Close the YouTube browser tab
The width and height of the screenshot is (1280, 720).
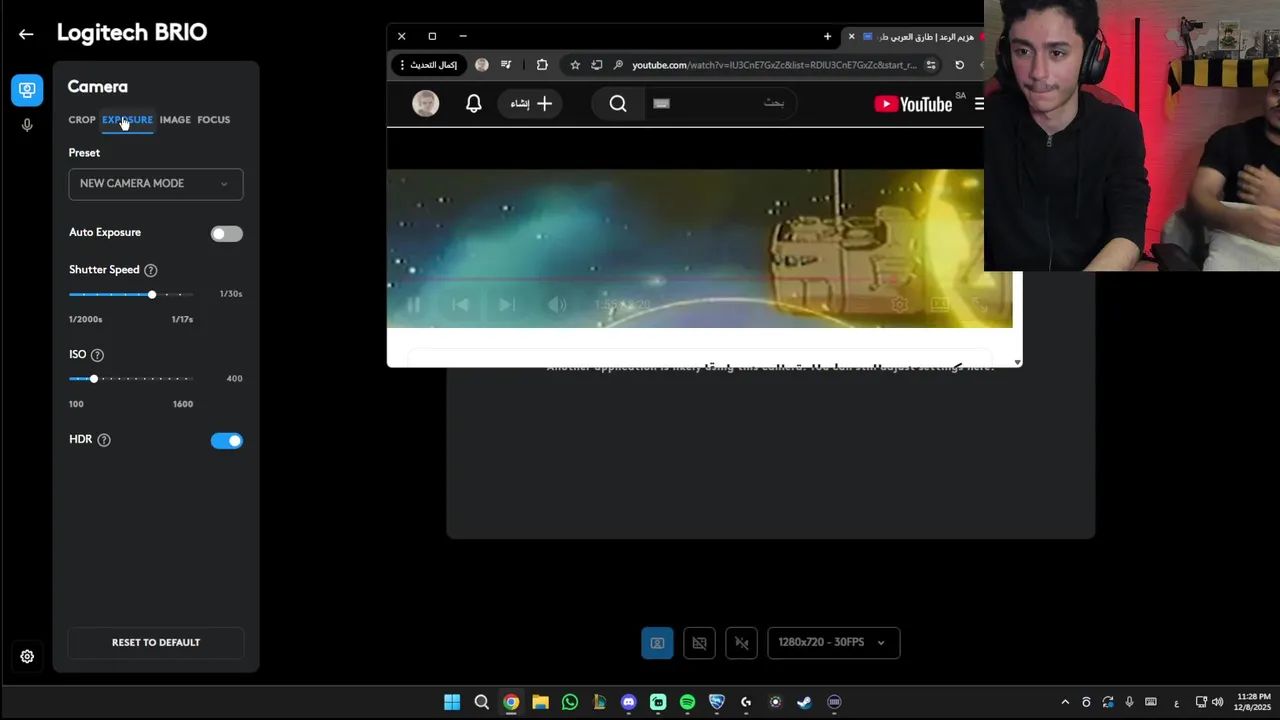point(851,36)
